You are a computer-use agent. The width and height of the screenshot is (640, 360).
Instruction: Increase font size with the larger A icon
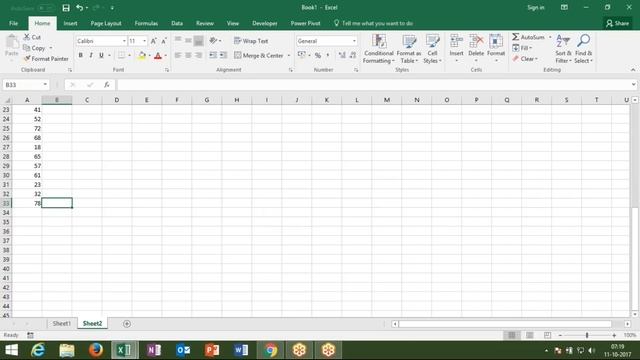153,41
